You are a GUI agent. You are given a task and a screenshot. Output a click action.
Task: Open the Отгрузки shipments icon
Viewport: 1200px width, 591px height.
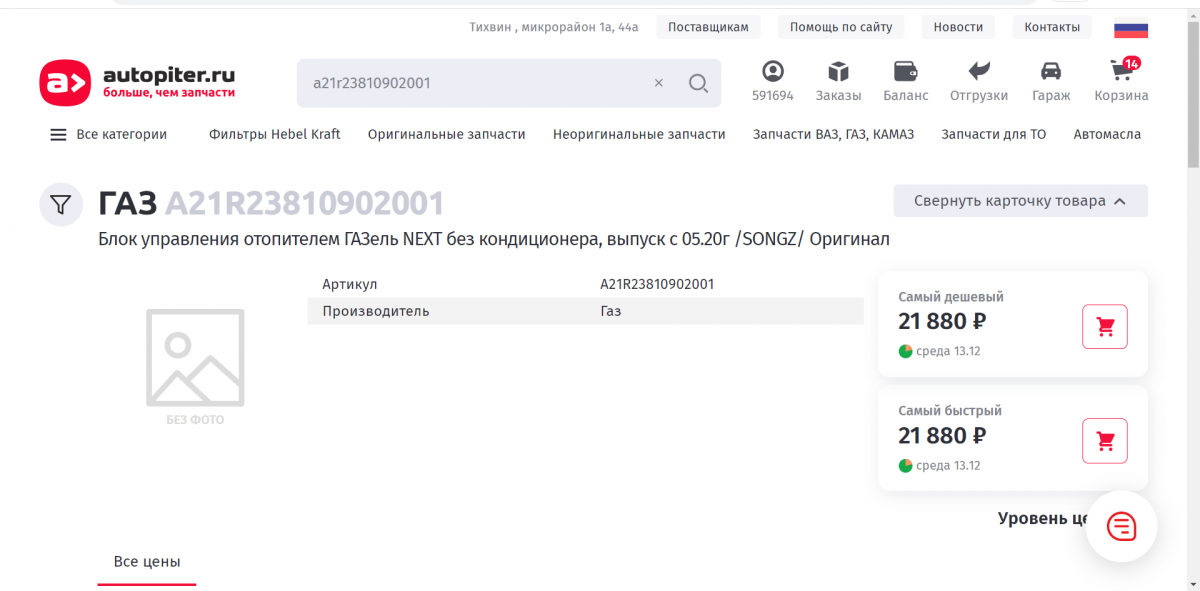(978, 72)
